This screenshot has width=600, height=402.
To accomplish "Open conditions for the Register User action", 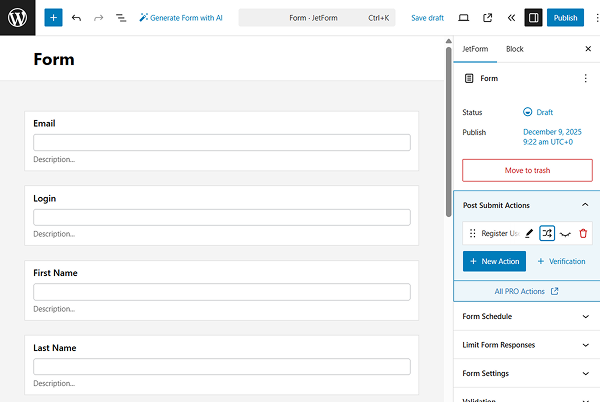I will pos(547,233).
